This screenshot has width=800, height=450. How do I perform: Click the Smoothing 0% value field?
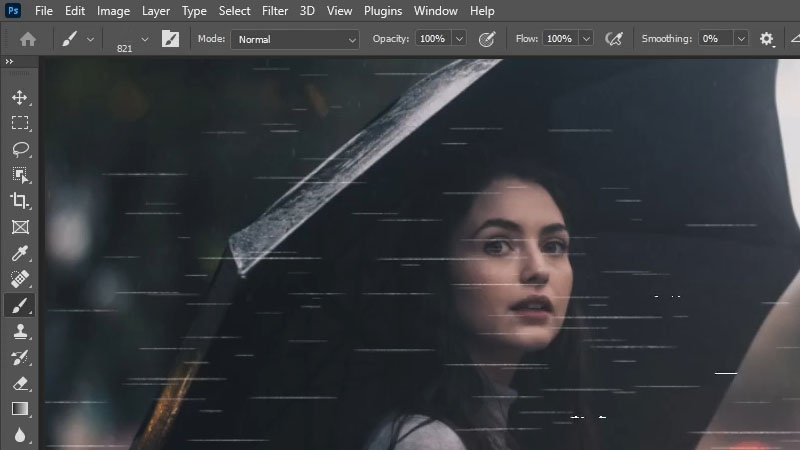click(x=716, y=39)
